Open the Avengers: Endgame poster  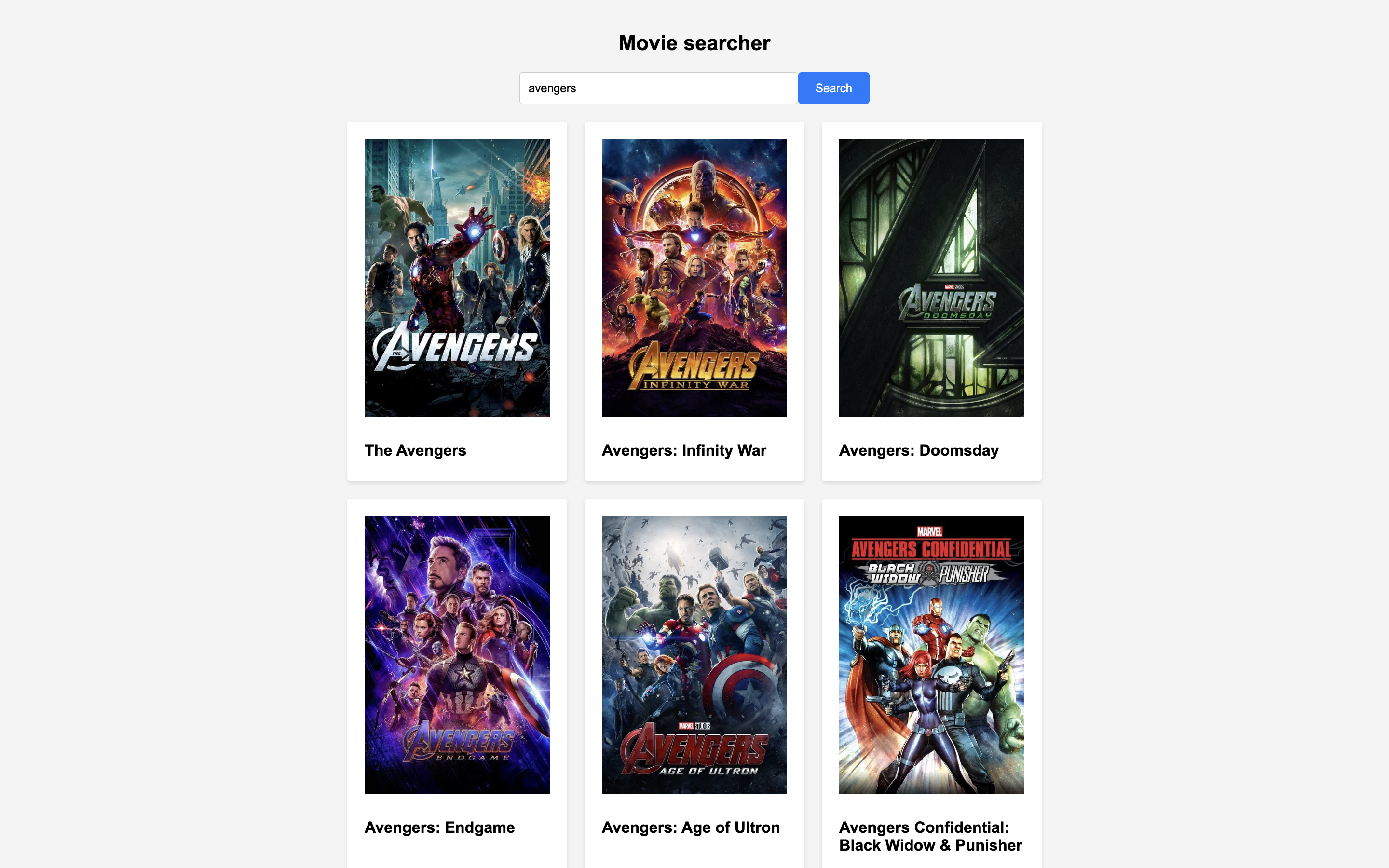coord(457,654)
